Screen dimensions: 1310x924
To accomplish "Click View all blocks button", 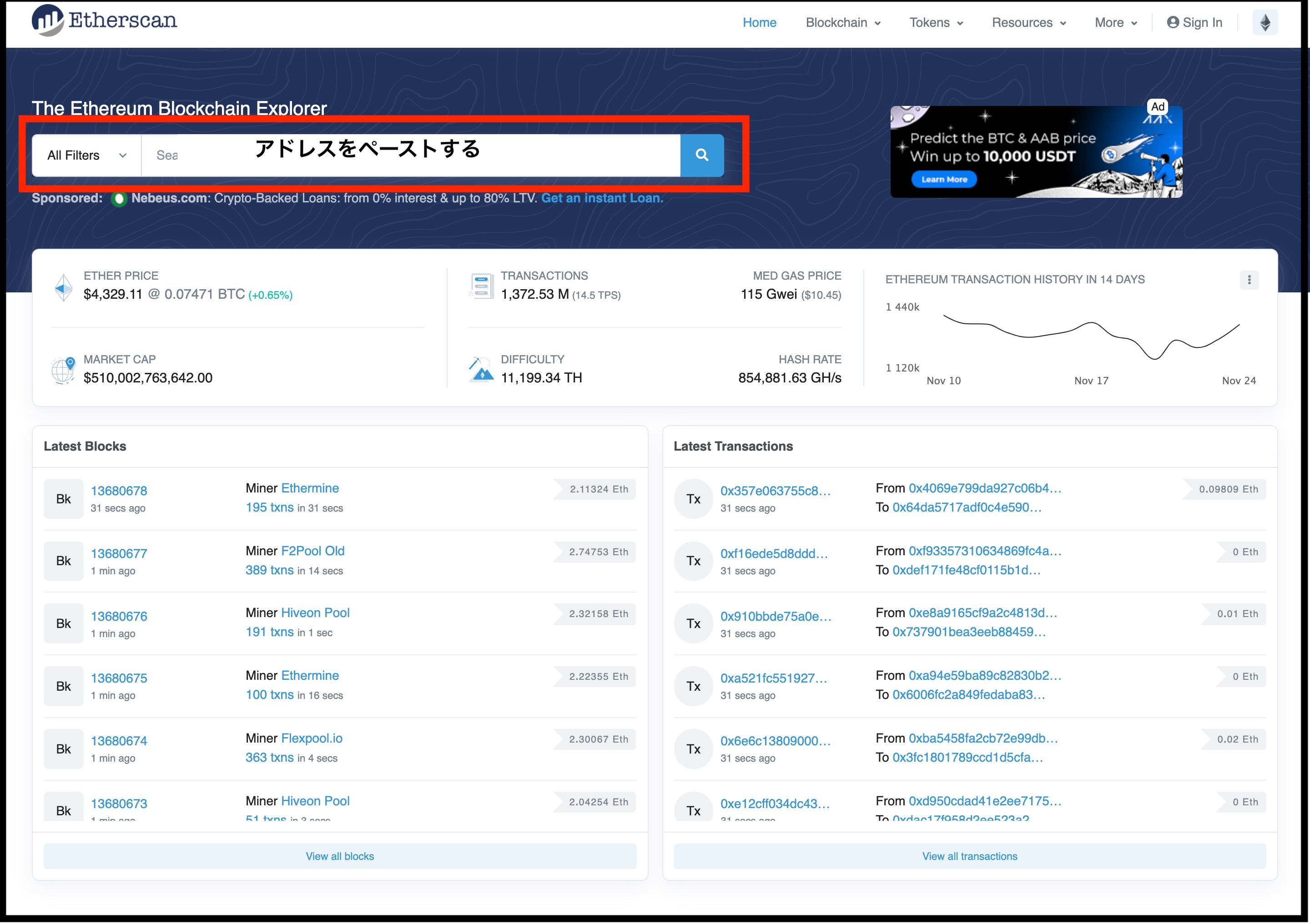I will [x=340, y=857].
